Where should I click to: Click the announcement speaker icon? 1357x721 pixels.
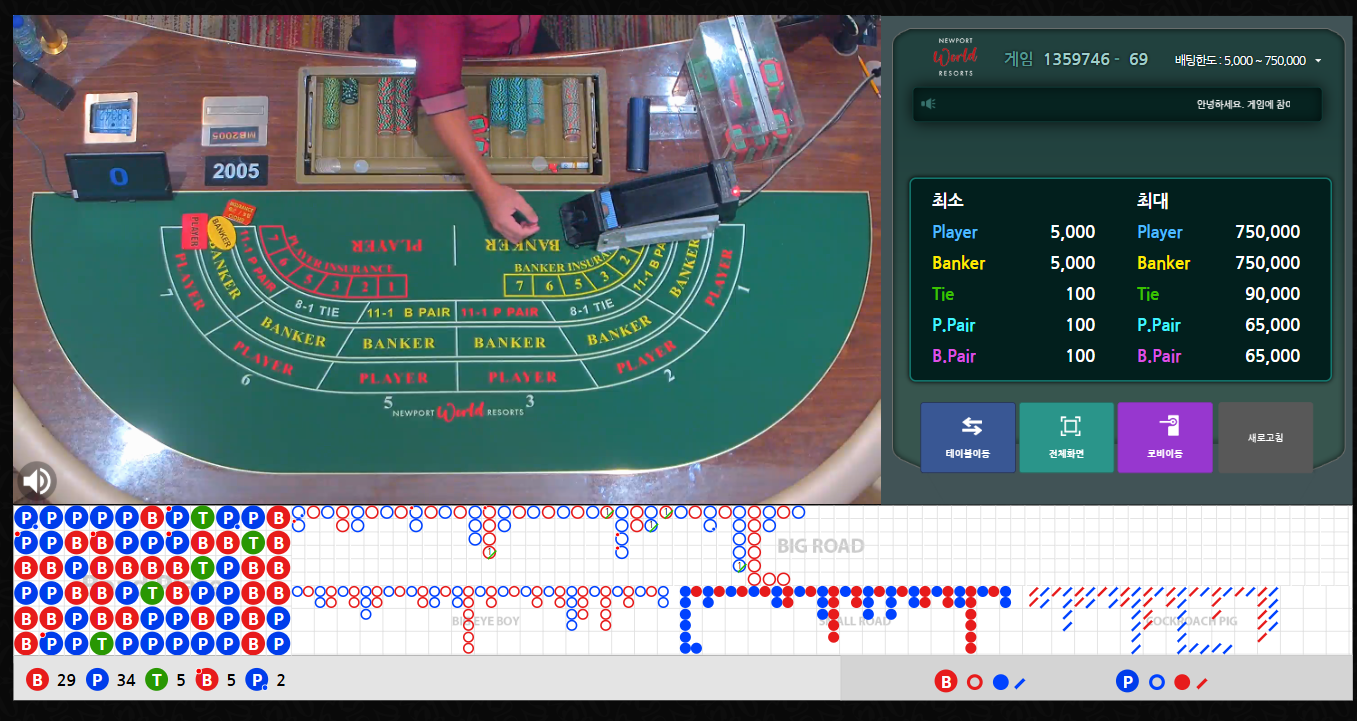pos(928,104)
